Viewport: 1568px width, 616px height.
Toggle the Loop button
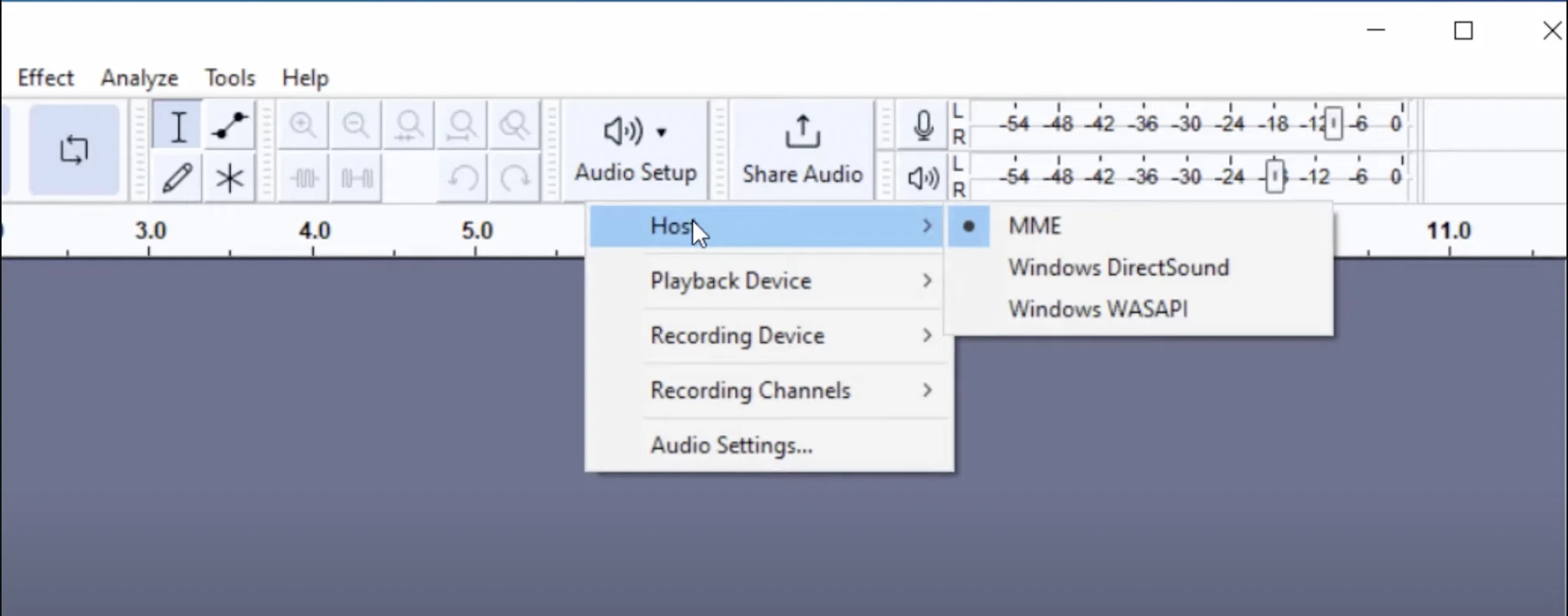pyautogui.click(x=74, y=150)
